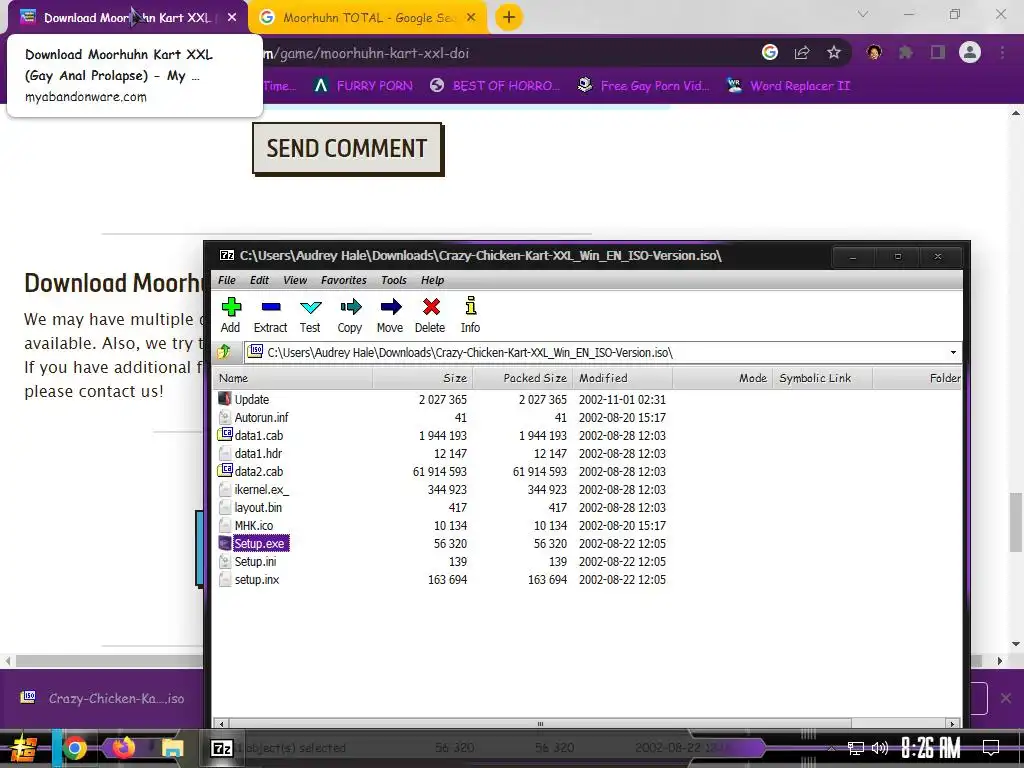Open the View menu in 7-Zip
1024x768 pixels.
click(x=295, y=280)
